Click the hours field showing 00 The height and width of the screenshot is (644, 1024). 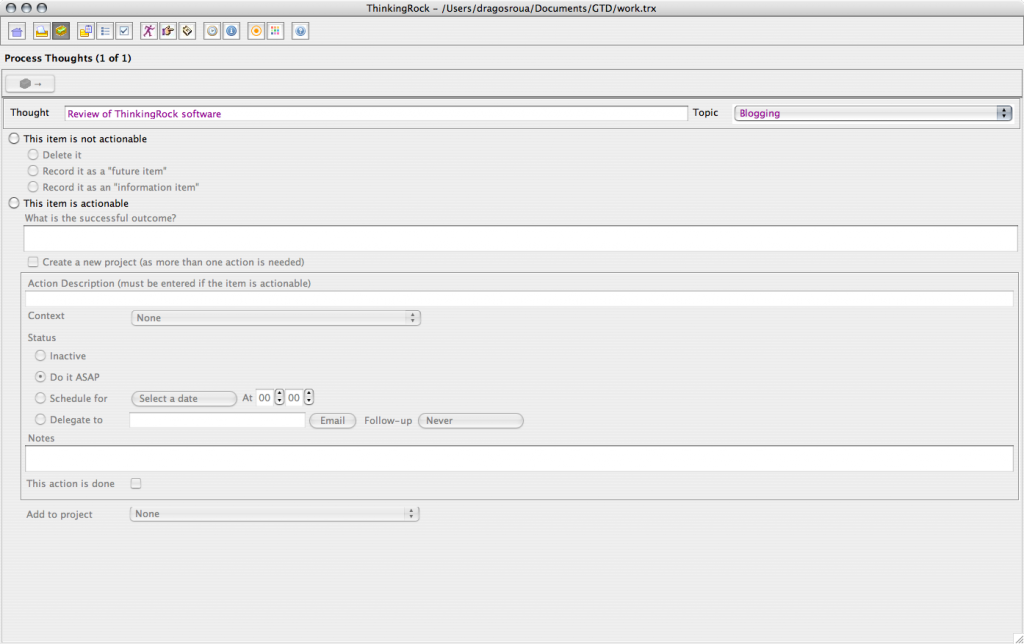pyautogui.click(x=264, y=397)
